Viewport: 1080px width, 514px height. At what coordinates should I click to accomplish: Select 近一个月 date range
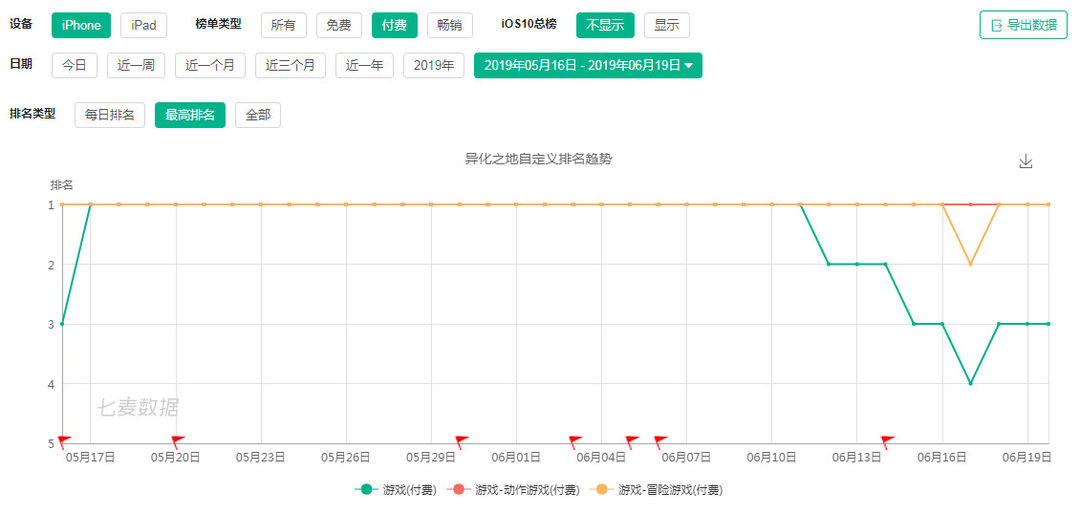[x=210, y=65]
